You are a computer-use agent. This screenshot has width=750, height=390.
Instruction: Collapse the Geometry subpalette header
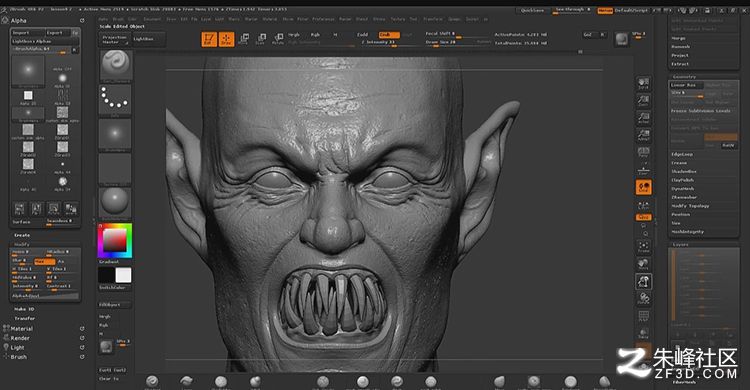684,77
